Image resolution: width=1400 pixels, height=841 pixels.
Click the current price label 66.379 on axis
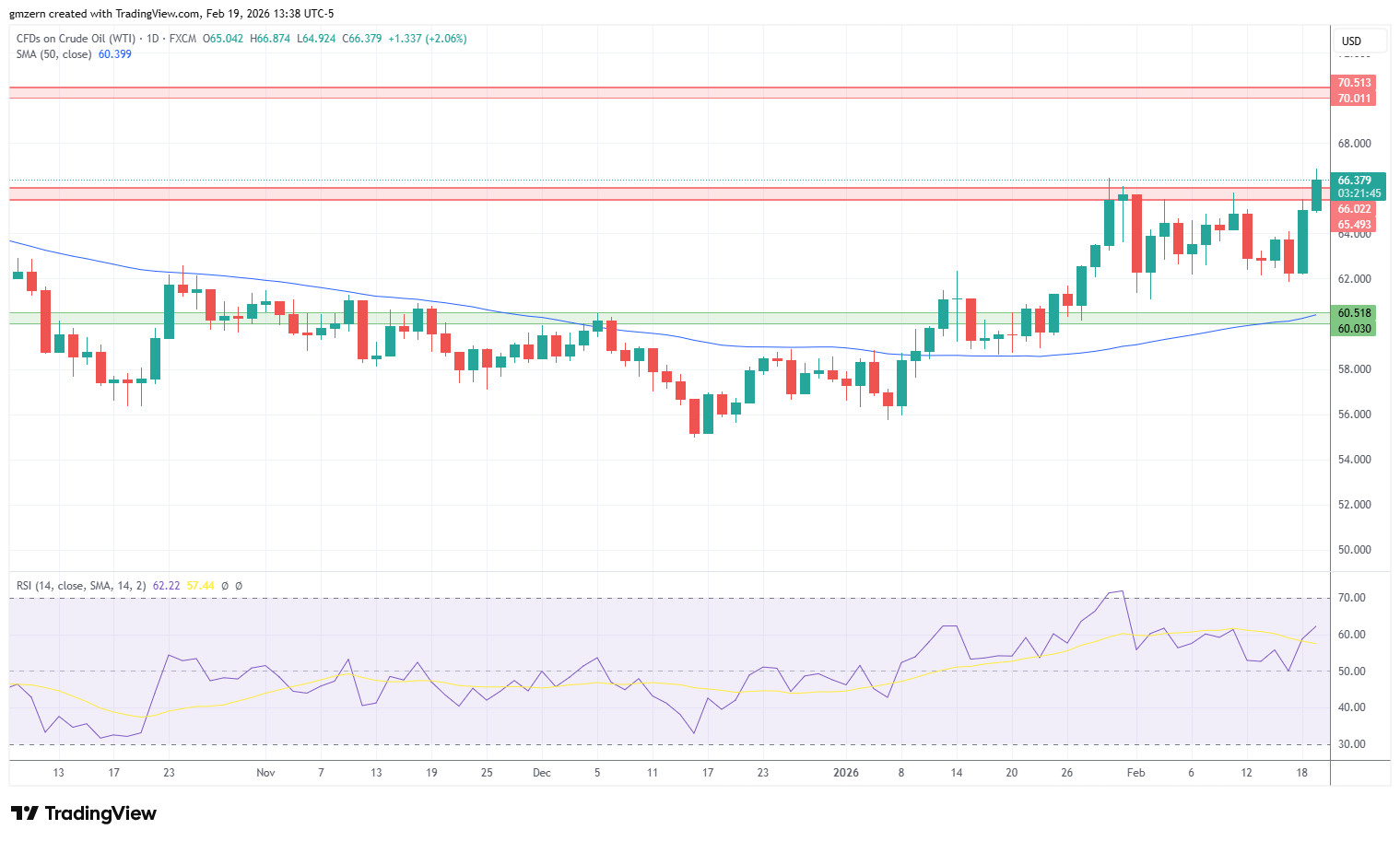[1355, 181]
